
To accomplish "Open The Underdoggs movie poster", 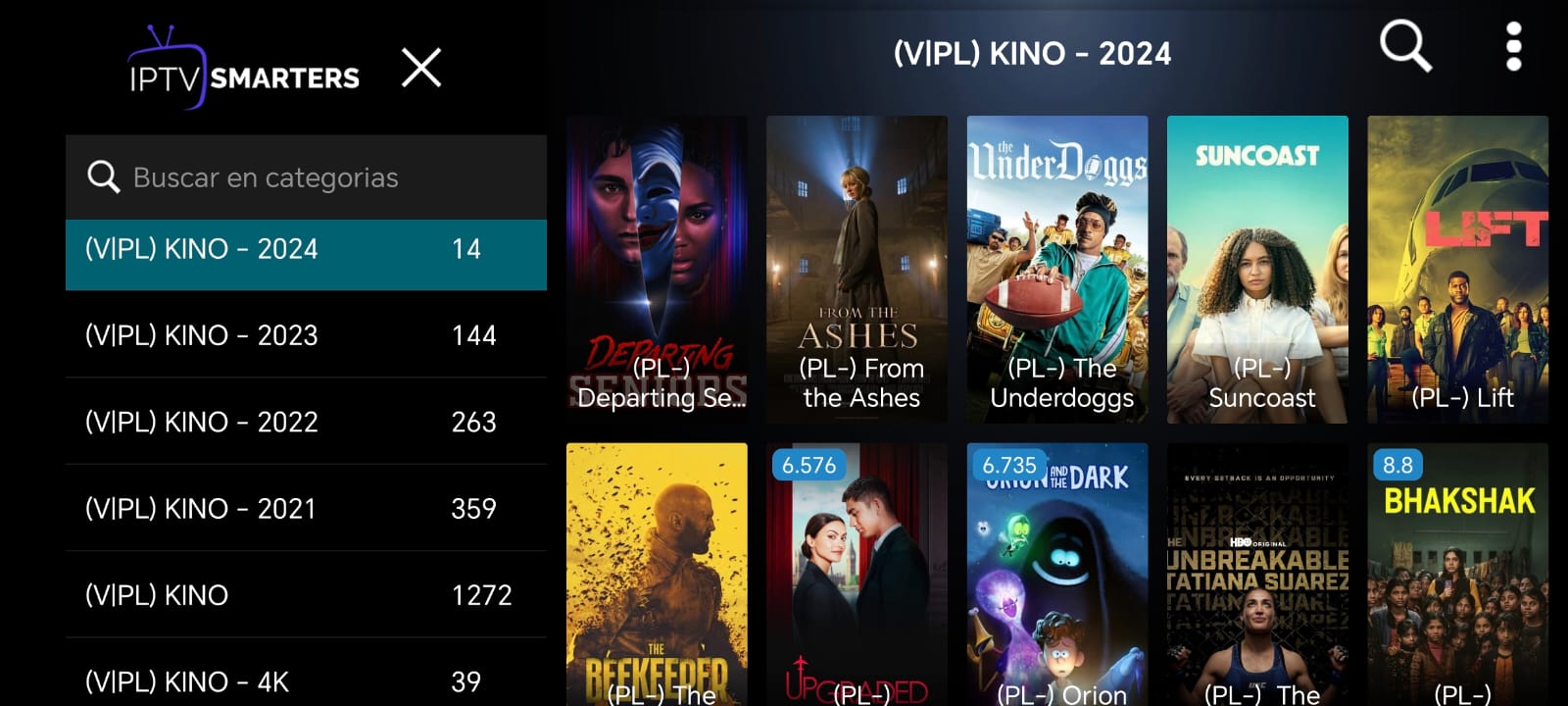I will pos(1057,270).
